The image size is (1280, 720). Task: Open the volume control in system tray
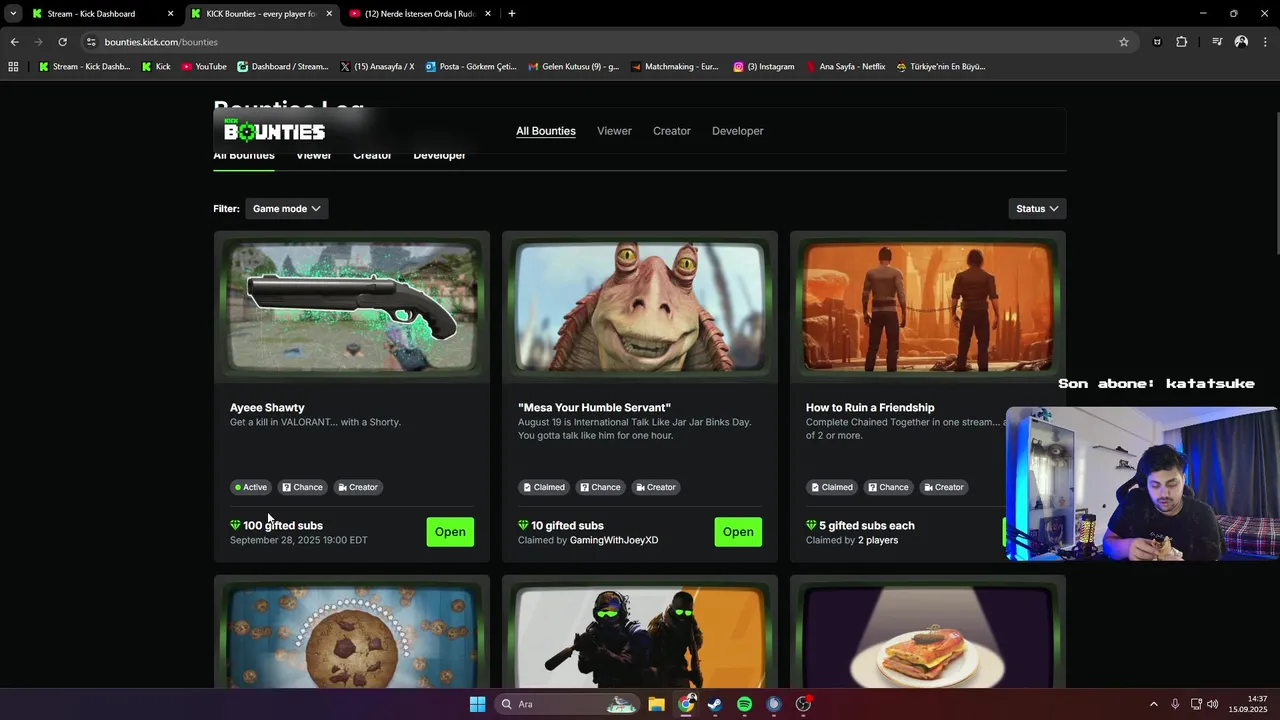click(1213, 704)
